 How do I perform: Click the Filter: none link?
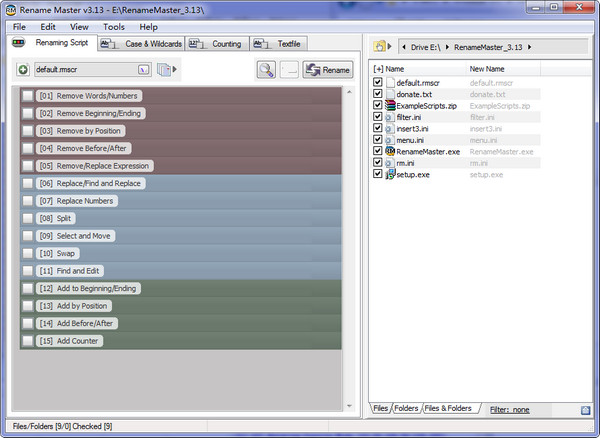coord(510,410)
